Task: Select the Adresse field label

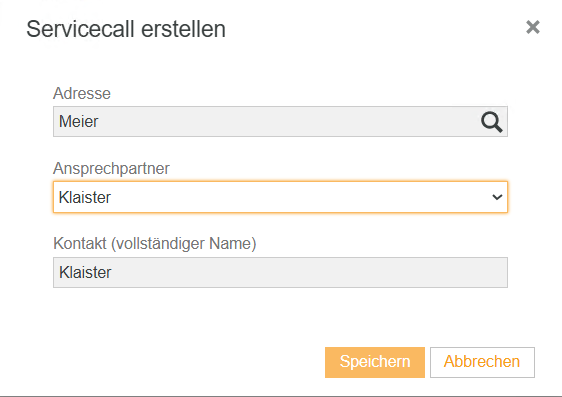Action: point(82,94)
